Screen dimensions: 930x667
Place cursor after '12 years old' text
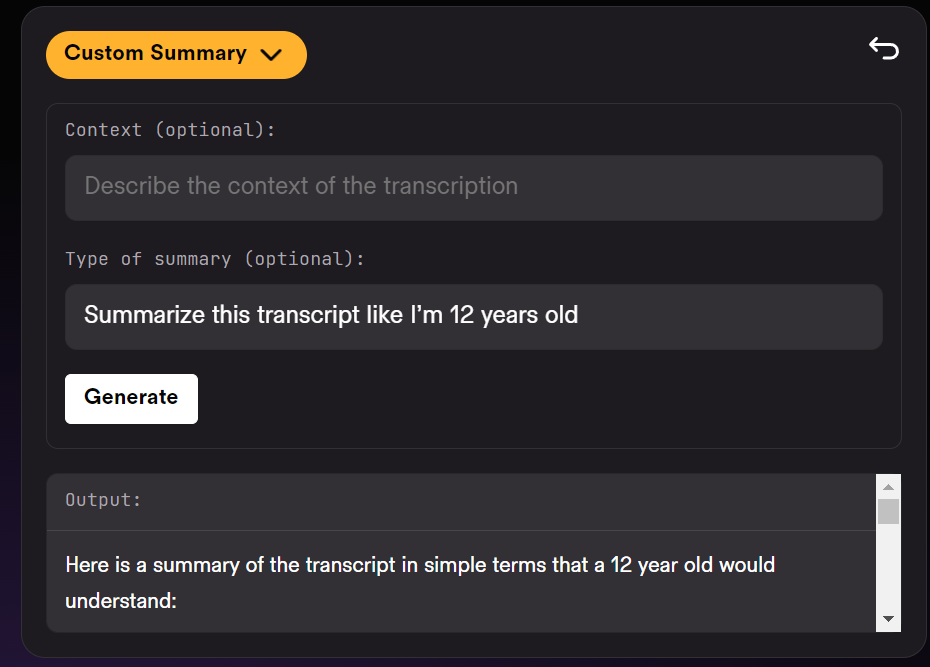pos(580,316)
